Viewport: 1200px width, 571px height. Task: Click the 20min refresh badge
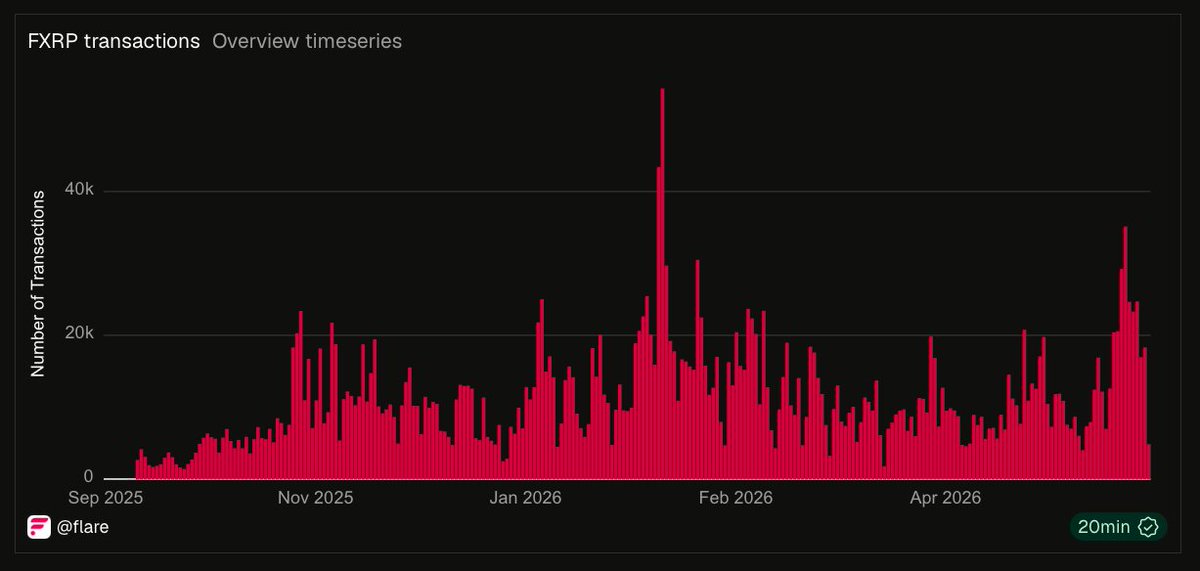pos(1118,527)
